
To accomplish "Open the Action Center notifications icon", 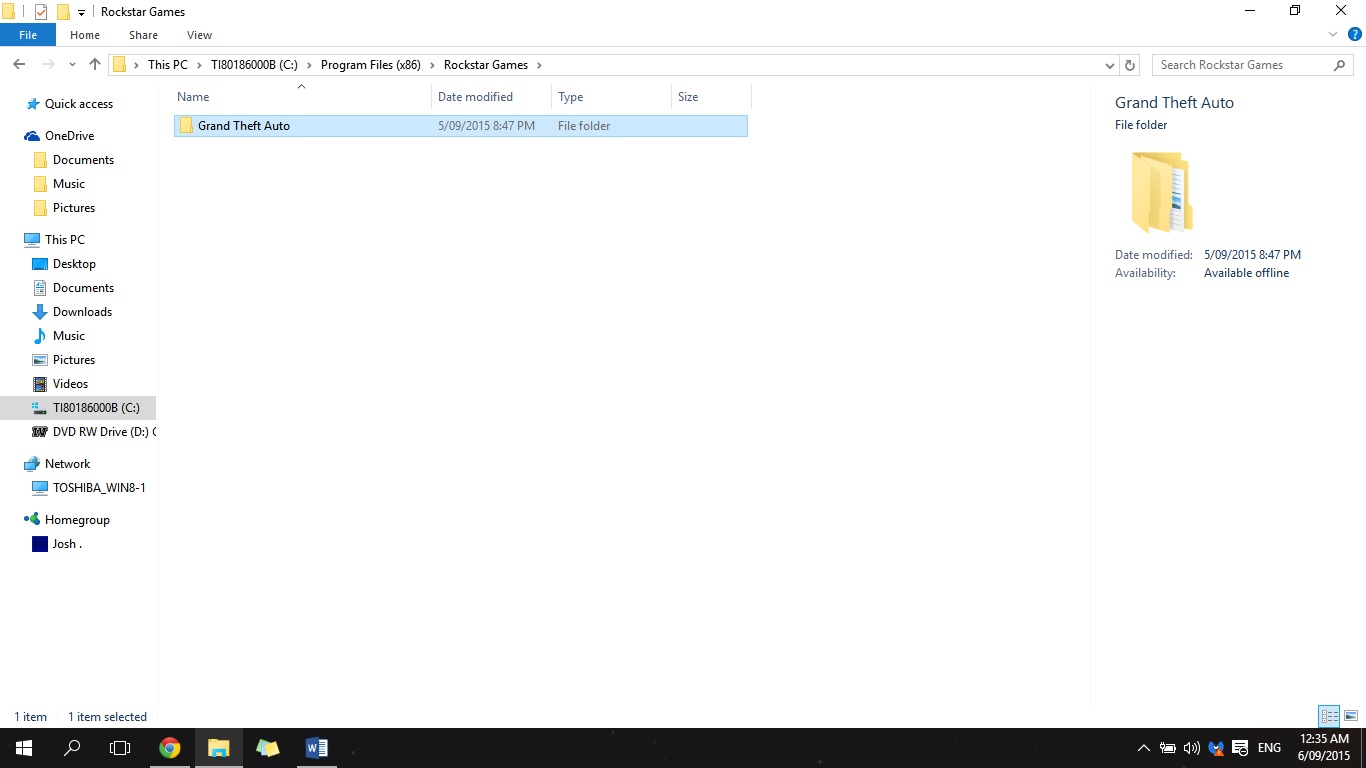I will pyautogui.click(x=1240, y=748).
